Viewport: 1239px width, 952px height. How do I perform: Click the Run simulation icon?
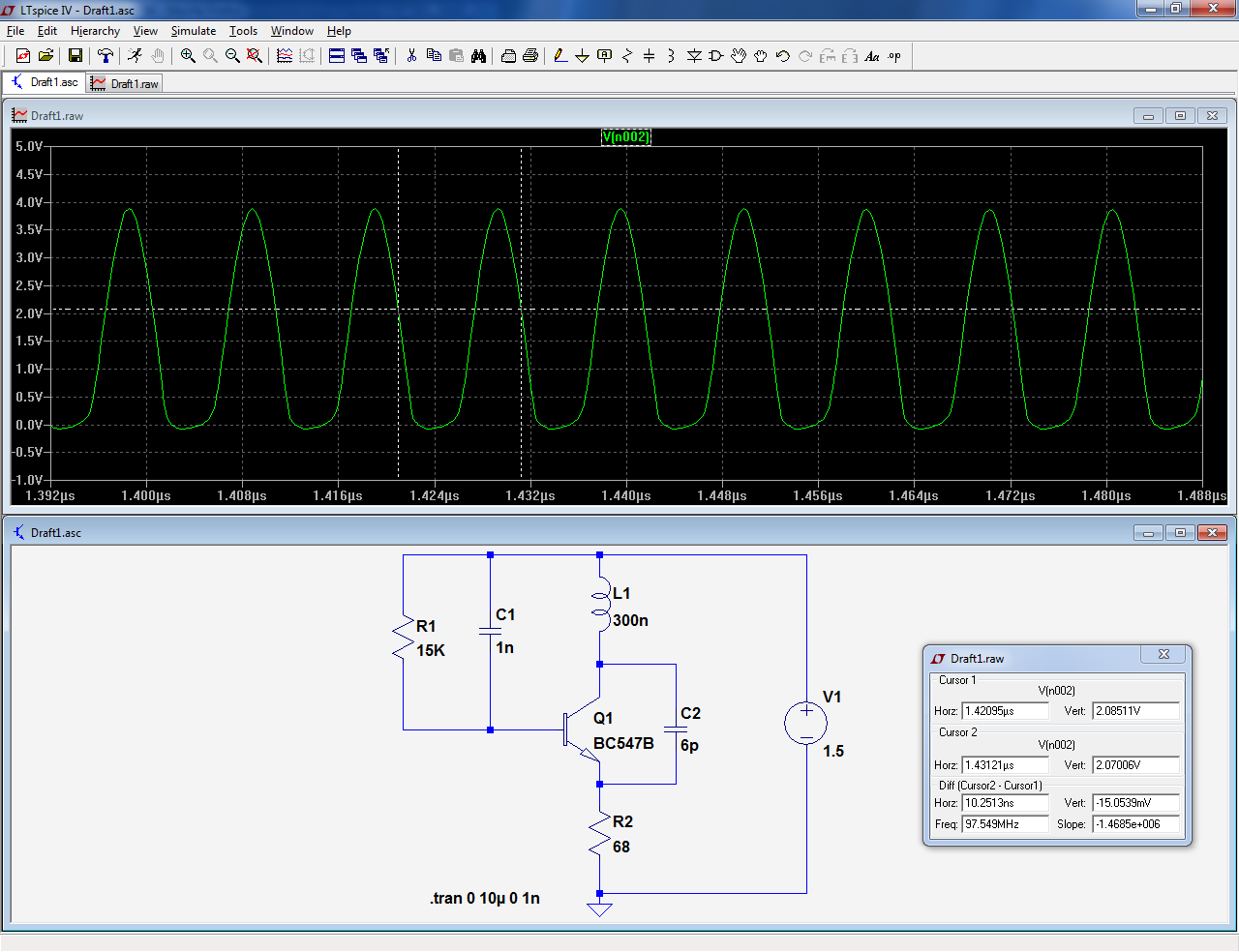(x=135, y=56)
